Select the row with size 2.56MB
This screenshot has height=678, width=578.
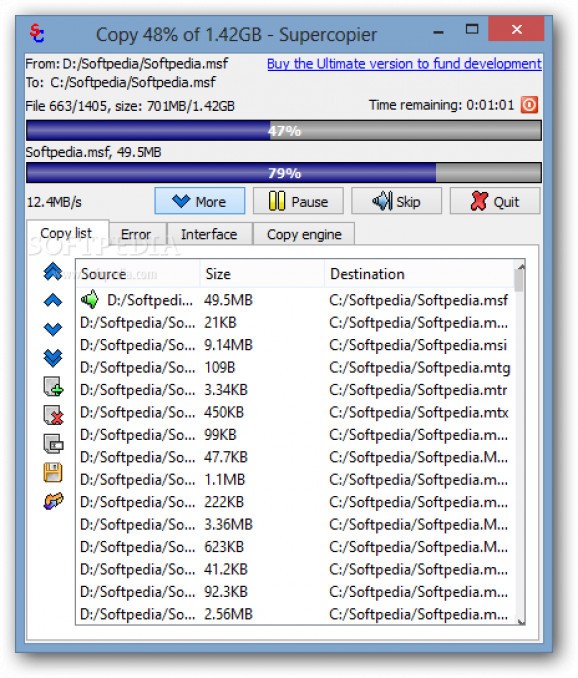pos(295,614)
